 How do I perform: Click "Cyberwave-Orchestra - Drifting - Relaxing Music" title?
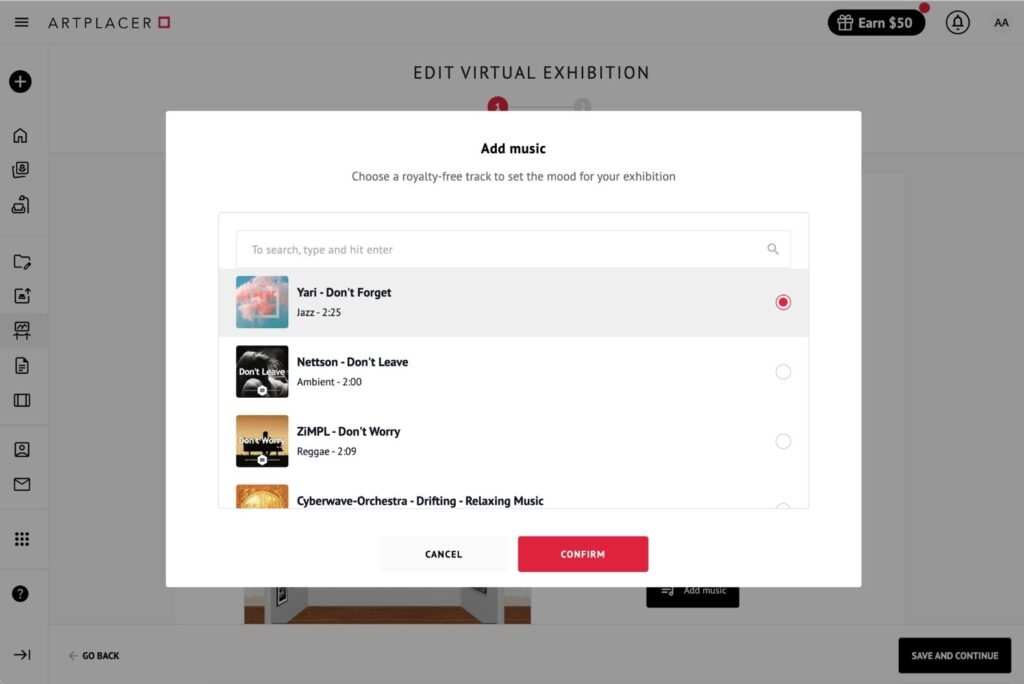pos(420,501)
